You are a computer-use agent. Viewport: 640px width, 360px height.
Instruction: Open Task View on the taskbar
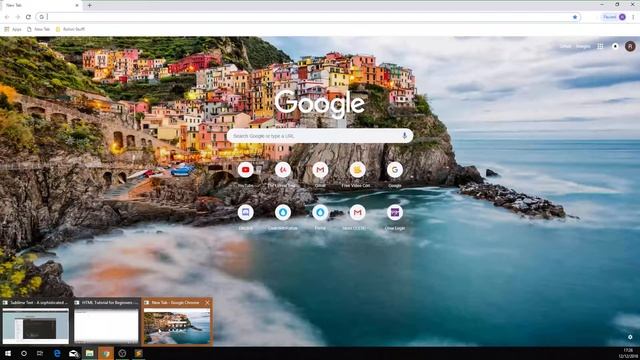click(40, 353)
